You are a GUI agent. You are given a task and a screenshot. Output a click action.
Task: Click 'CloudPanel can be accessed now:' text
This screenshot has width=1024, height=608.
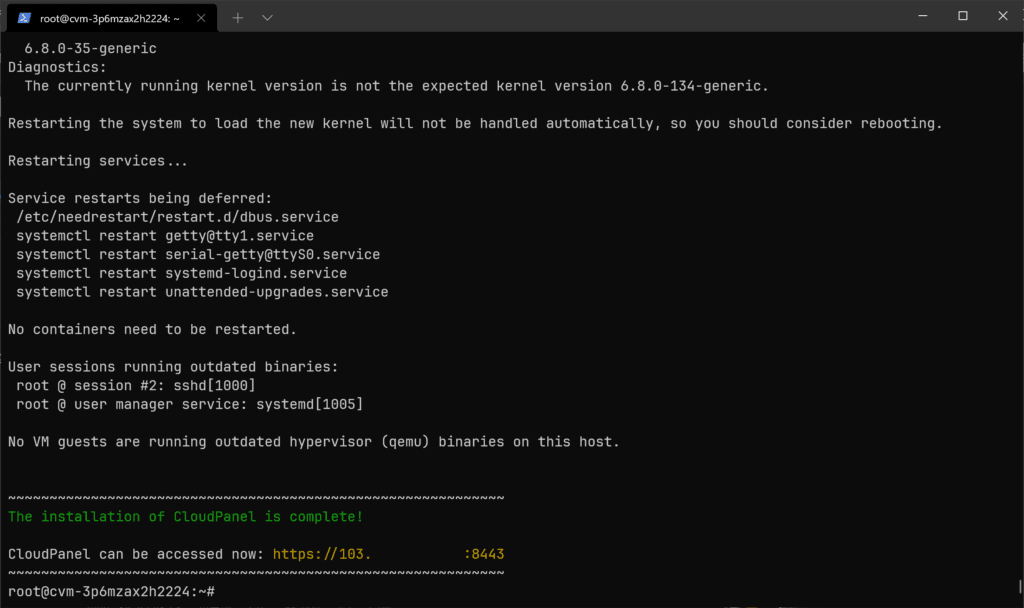pos(136,554)
